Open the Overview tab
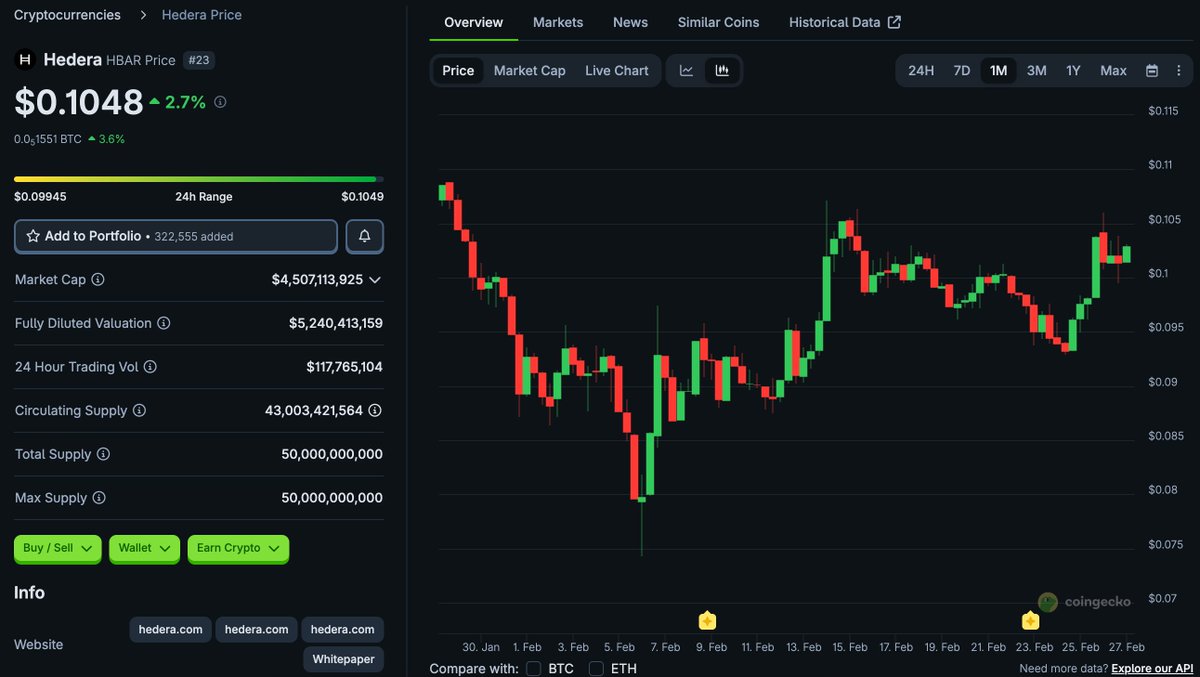Viewport: 1200px width, 677px height. tap(474, 22)
